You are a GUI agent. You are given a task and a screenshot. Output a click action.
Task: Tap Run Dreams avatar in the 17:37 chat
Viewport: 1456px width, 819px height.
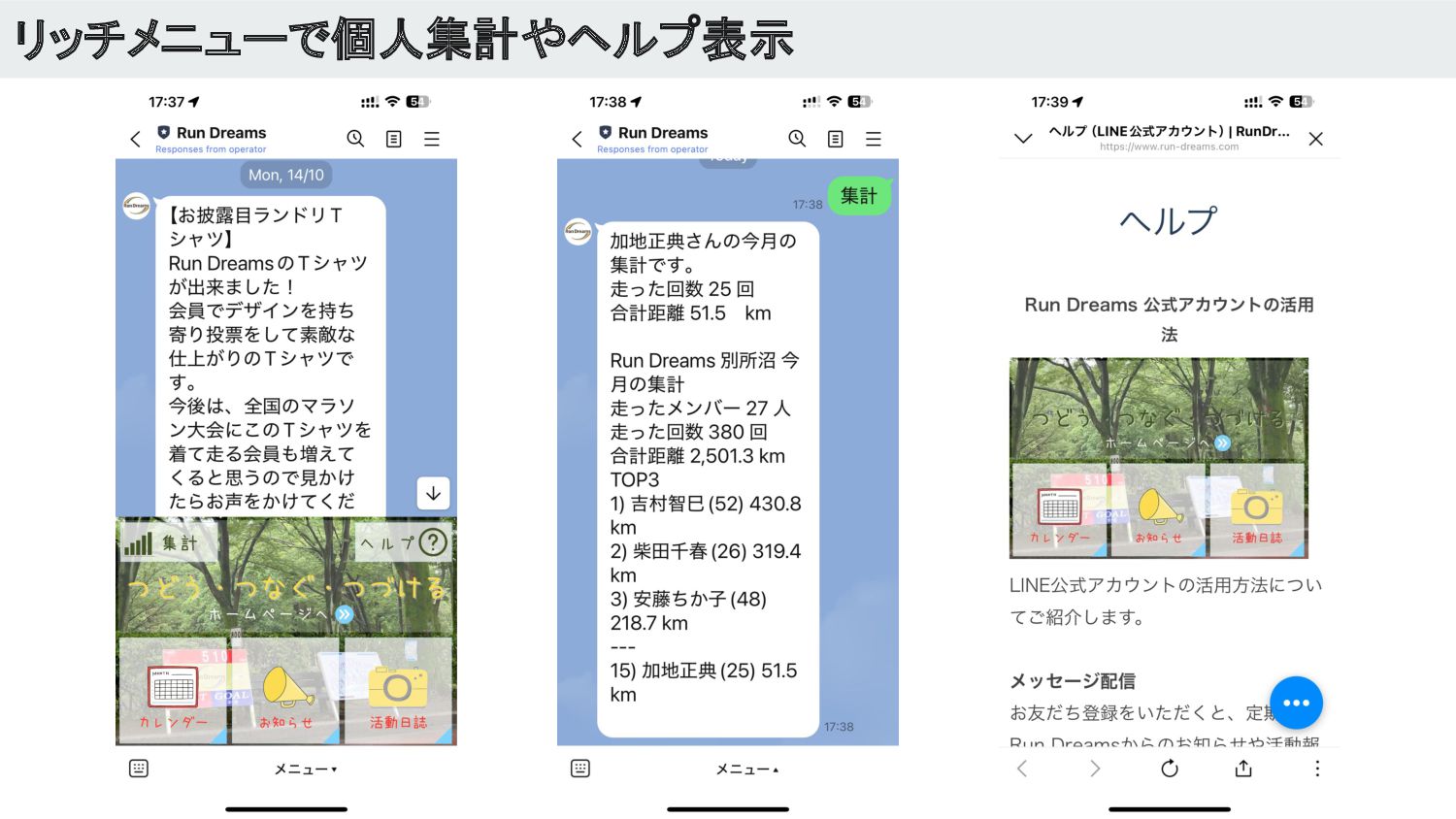pos(137,206)
